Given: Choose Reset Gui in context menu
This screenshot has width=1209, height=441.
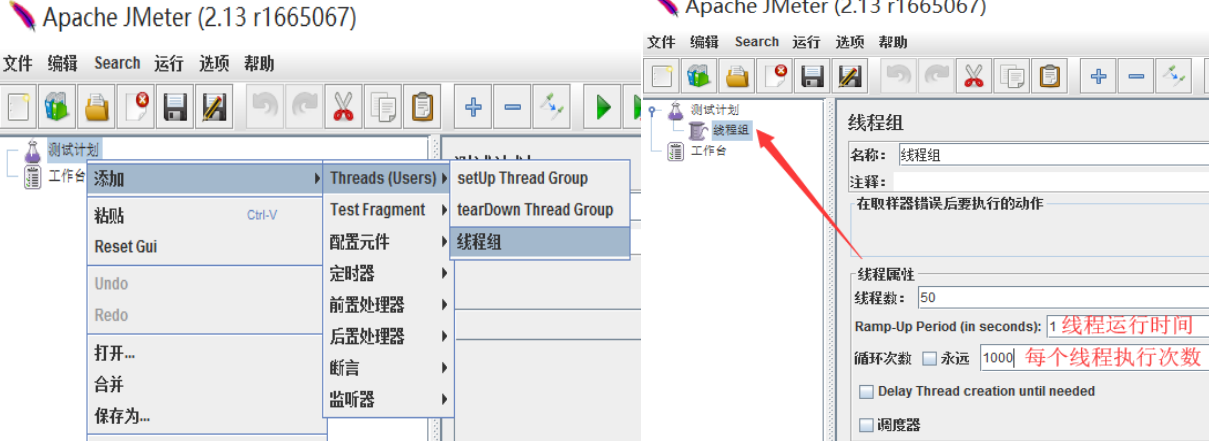Looking at the screenshot, I should click(206, 247).
